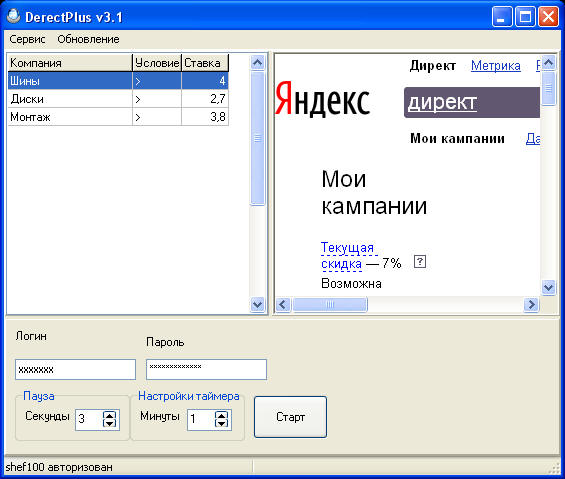Click the condition cell for Диски
Viewport: 565px width, 479px height.
(157, 99)
